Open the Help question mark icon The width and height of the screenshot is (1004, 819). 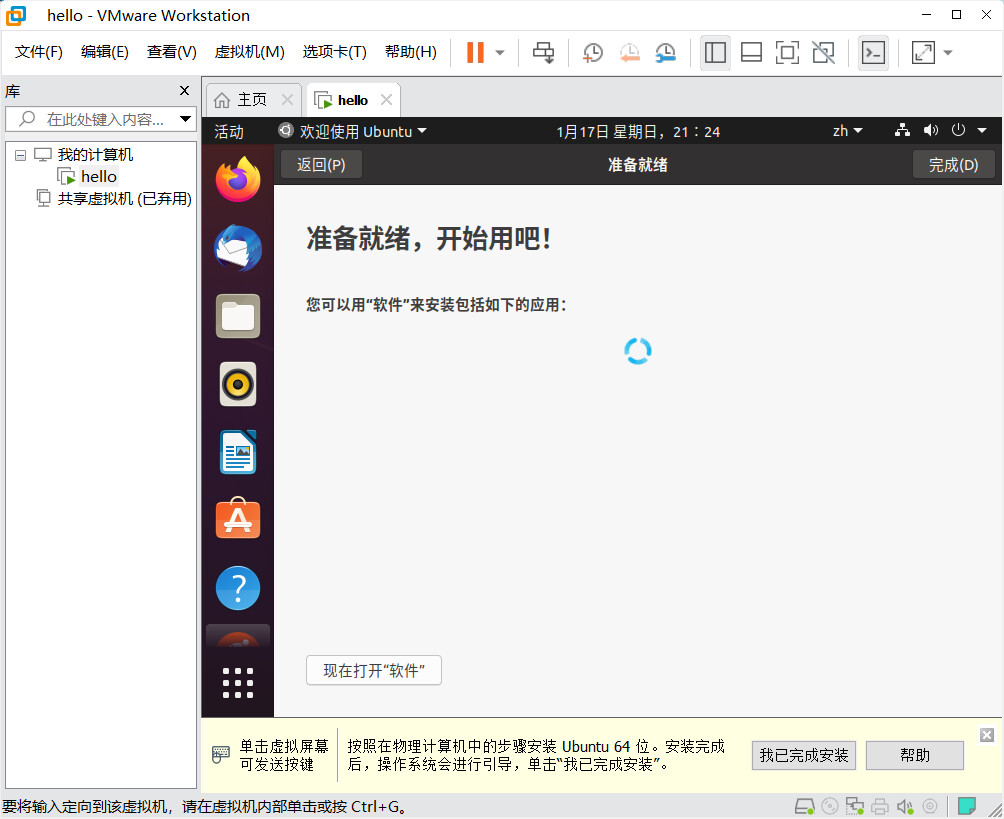tap(238, 588)
